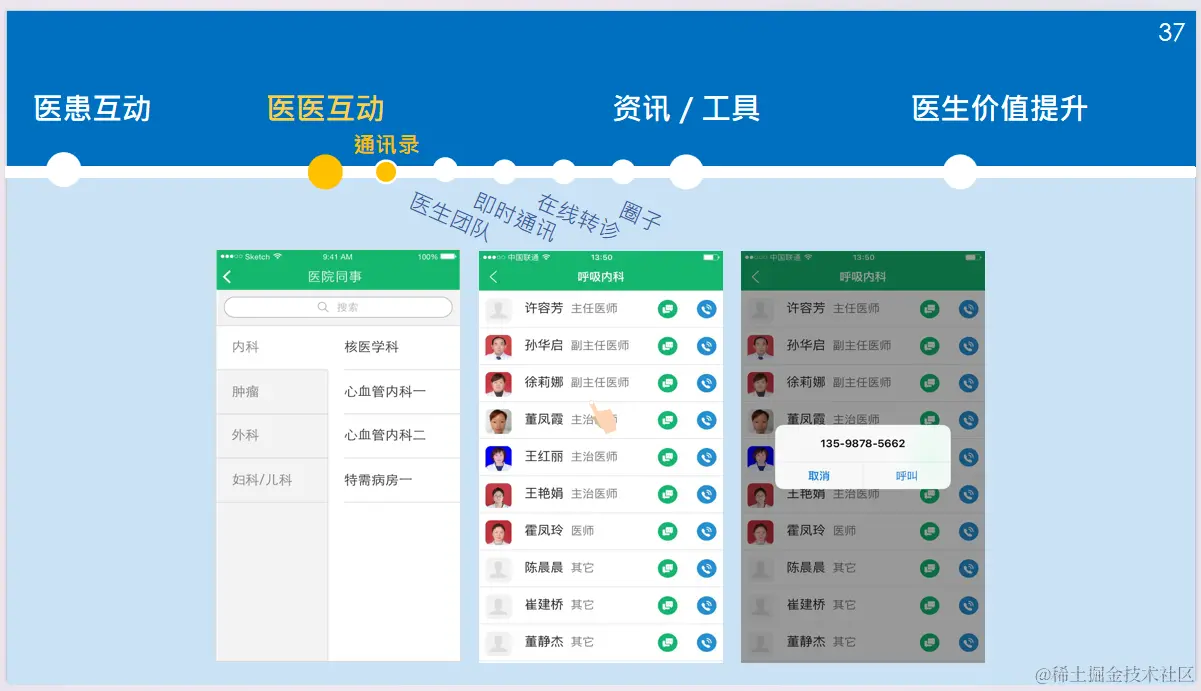This screenshot has height=691, width=1201.
Task: Call 王艳娟 via blue phone icon, middle phone
Action: pyautogui.click(x=707, y=494)
